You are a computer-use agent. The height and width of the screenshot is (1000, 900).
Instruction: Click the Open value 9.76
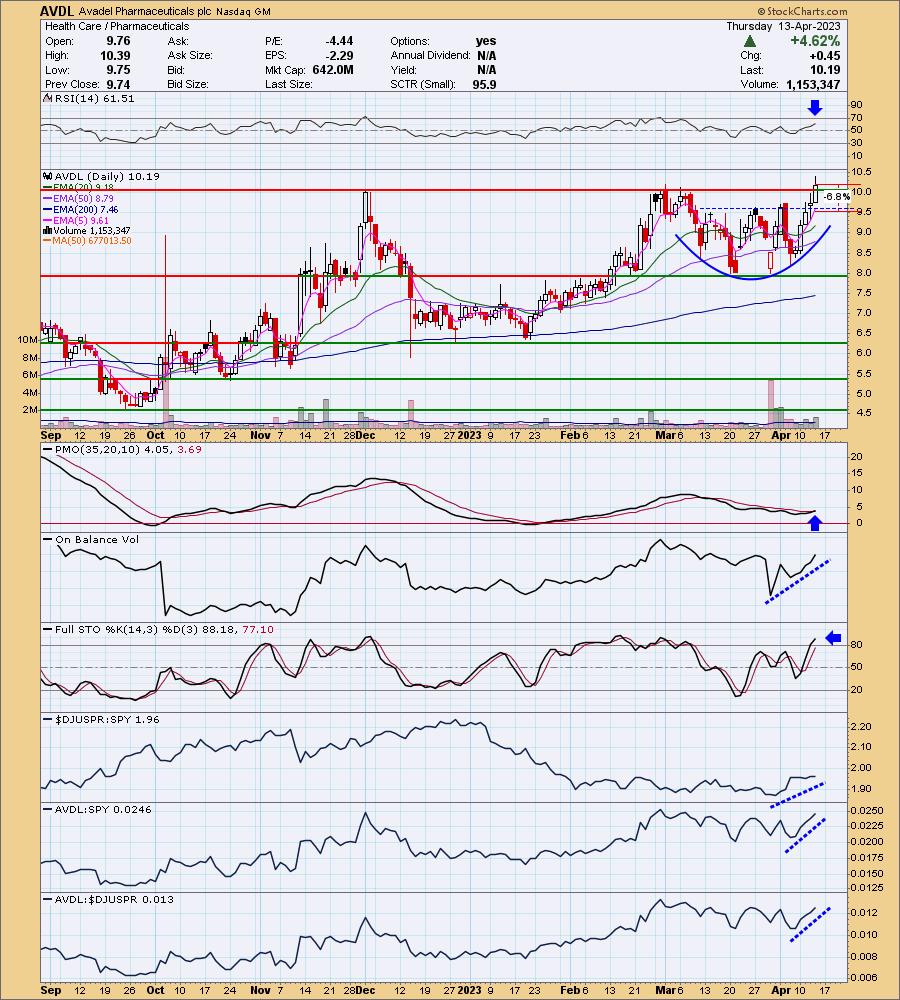tap(118, 41)
